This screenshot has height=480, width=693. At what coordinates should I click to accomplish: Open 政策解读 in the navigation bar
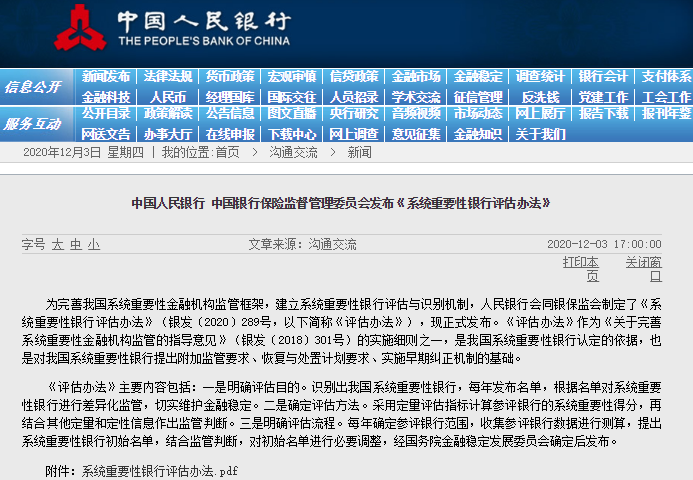click(168, 114)
